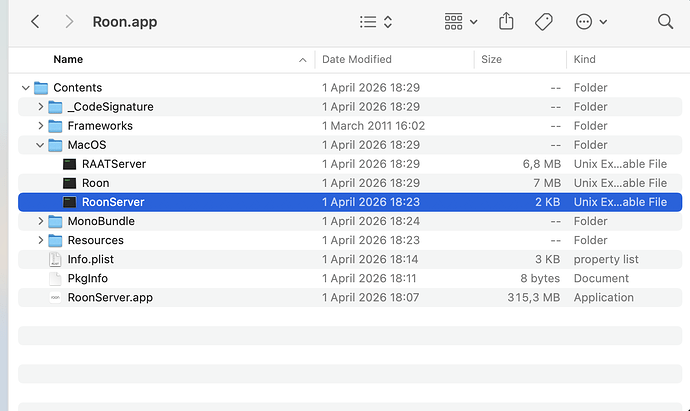Select the PkgInfo file name
The height and width of the screenshot is (411, 690).
coord(88,279)
